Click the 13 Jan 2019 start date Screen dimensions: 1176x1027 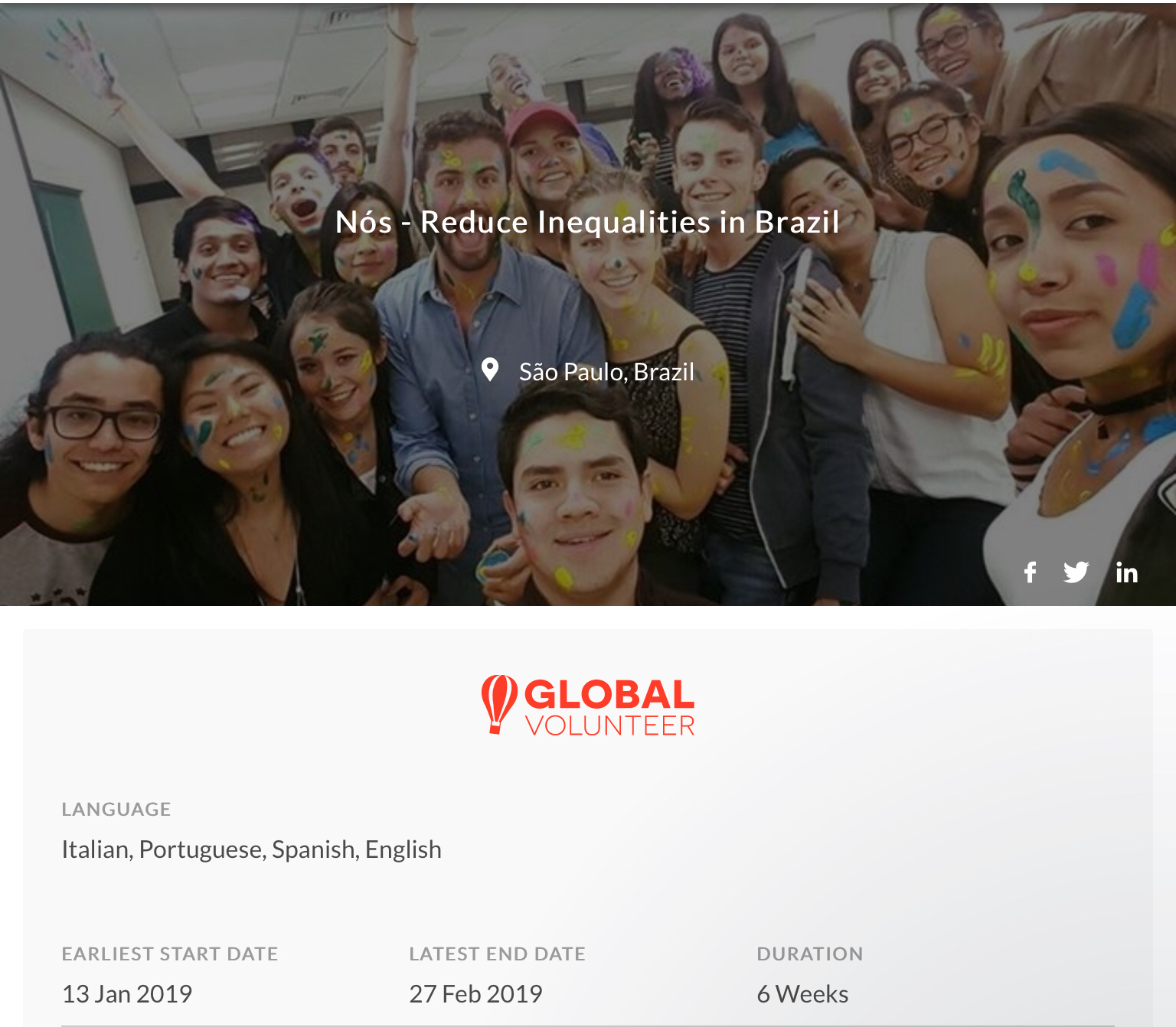[x=127, y=994]
